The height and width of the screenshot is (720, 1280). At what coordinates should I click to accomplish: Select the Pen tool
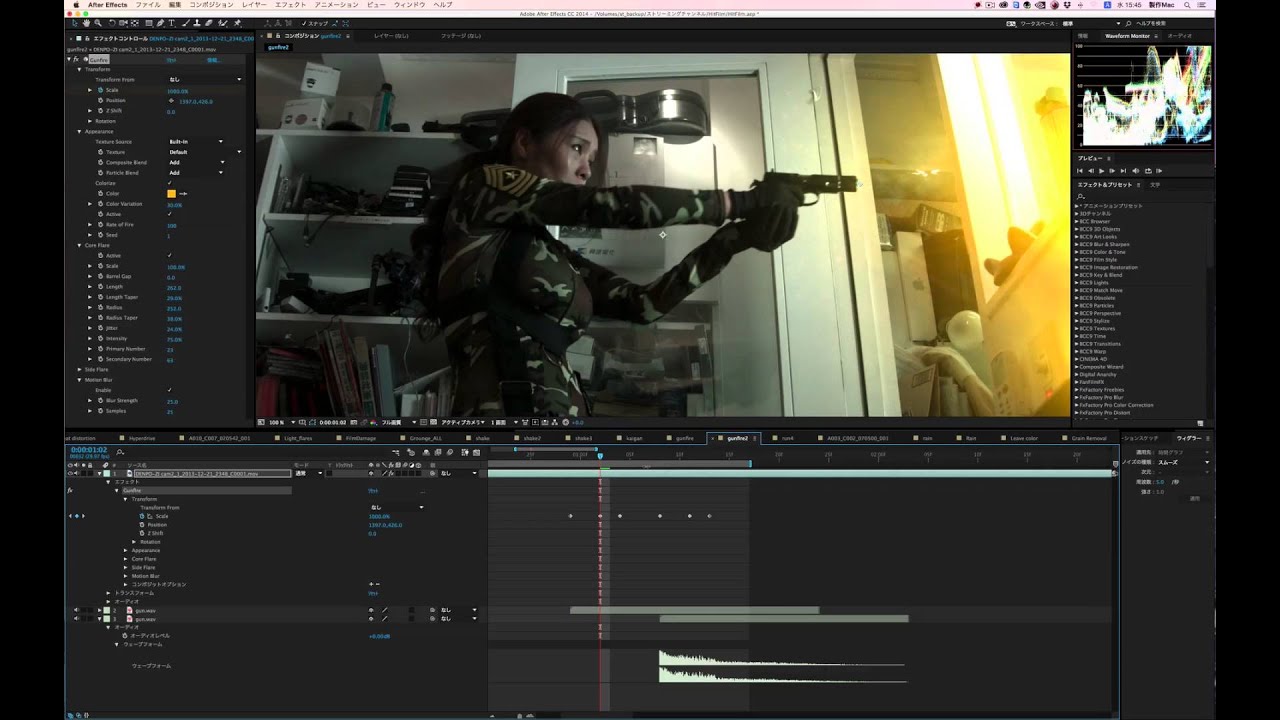pos(160,23)
